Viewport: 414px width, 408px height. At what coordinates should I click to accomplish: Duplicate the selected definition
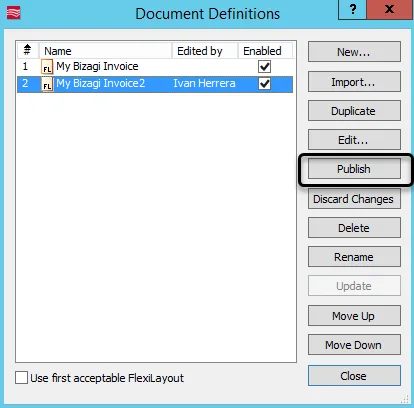click(354, 111)
